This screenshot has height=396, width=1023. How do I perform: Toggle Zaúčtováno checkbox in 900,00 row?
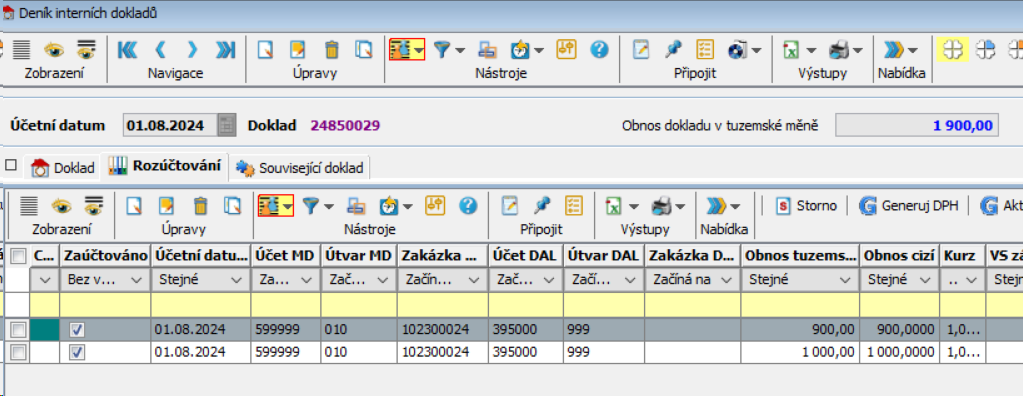[x=77, y=331]
